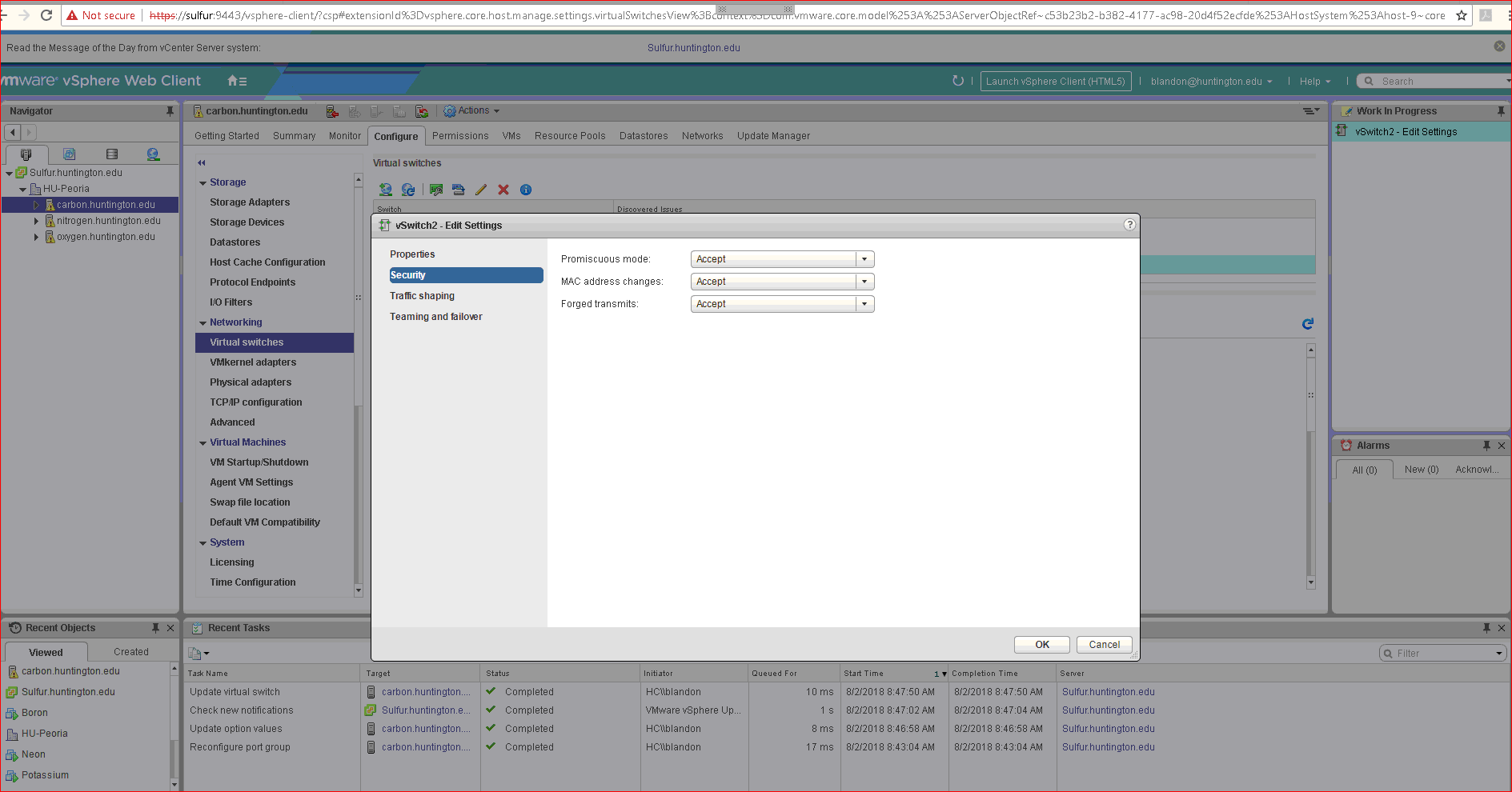
Task: Collapse the Storage section in Configure menu
Action: tap(203, 183)
